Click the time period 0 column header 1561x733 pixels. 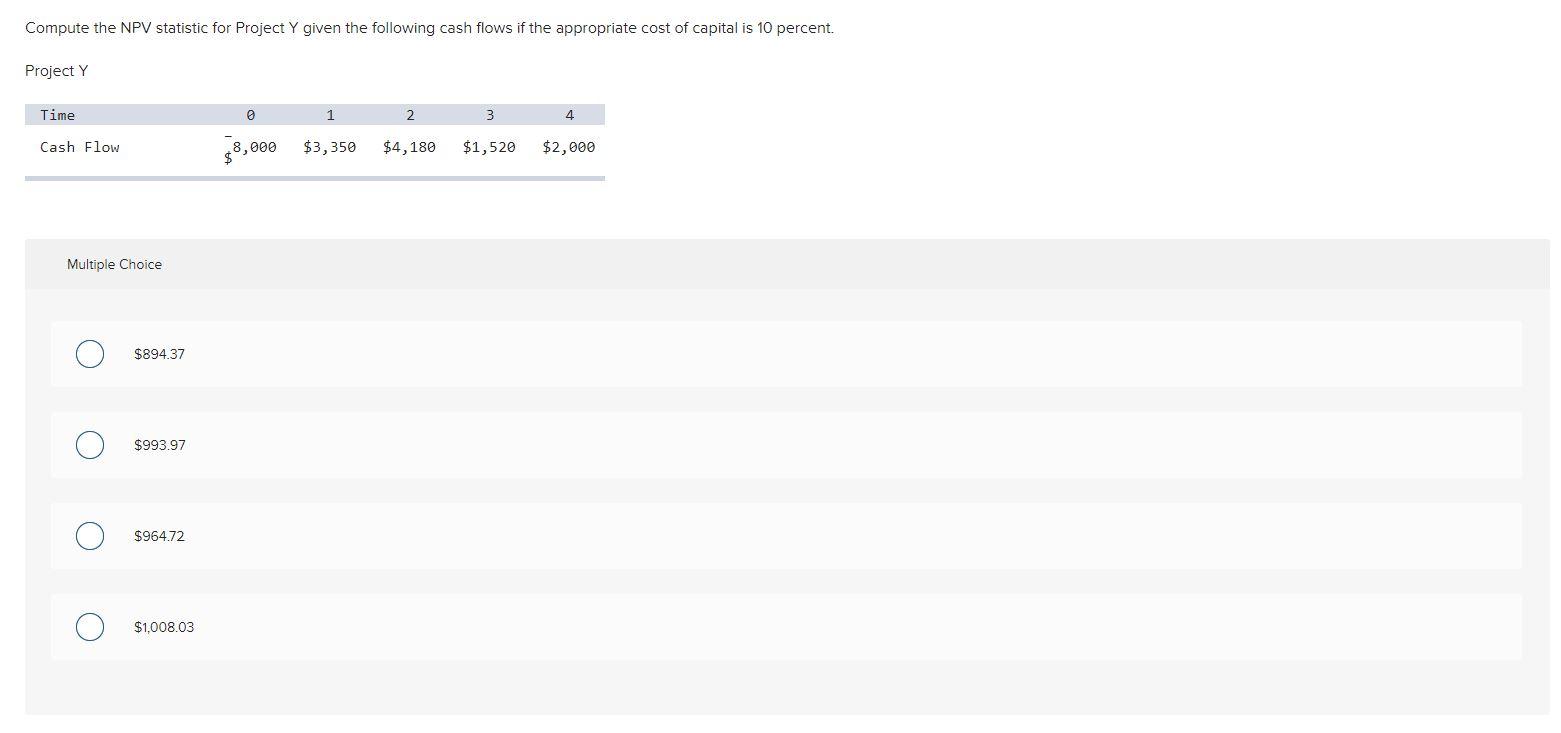coord(250,115)
